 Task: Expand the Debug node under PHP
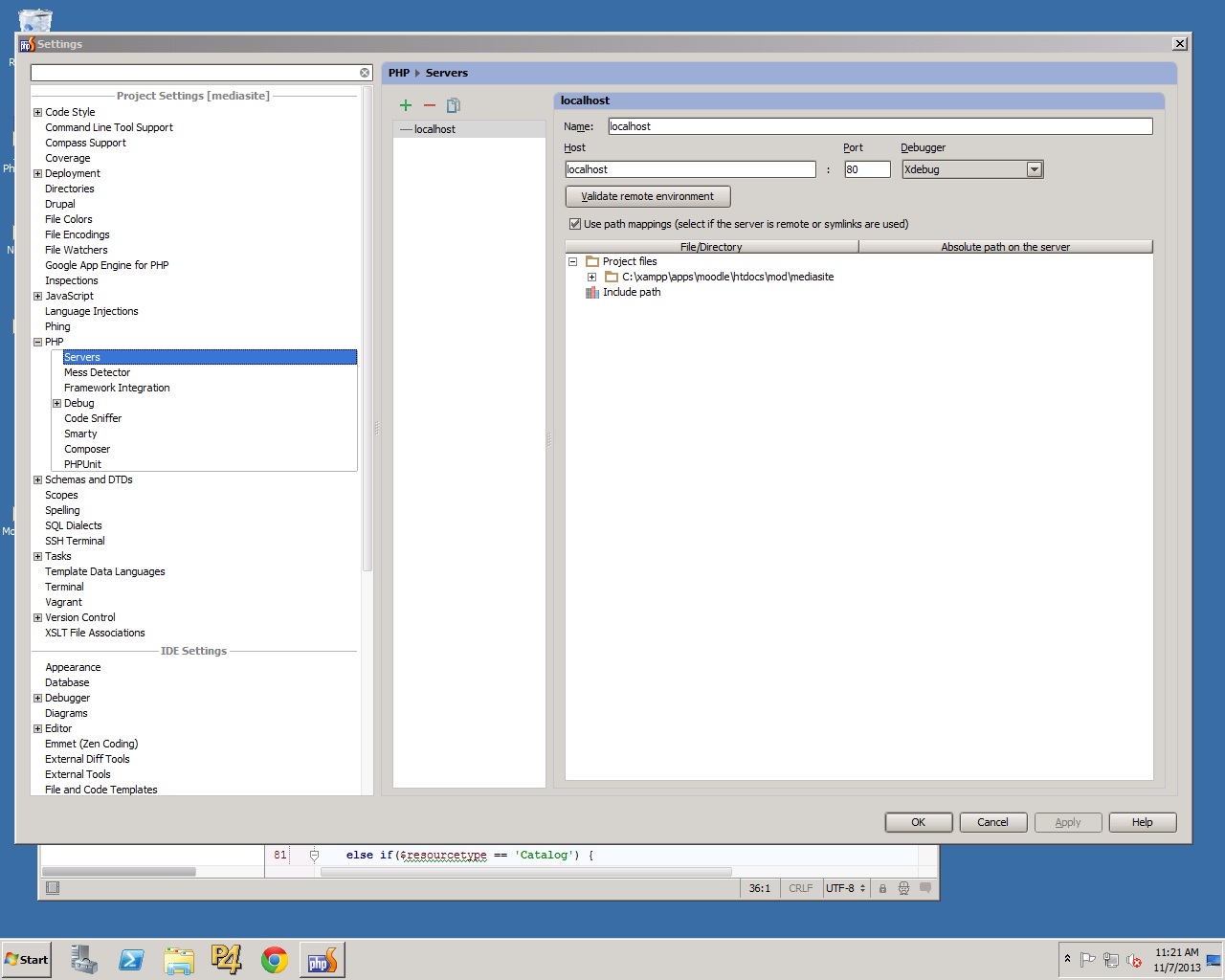pyautogui.click(x=56, y=403)
